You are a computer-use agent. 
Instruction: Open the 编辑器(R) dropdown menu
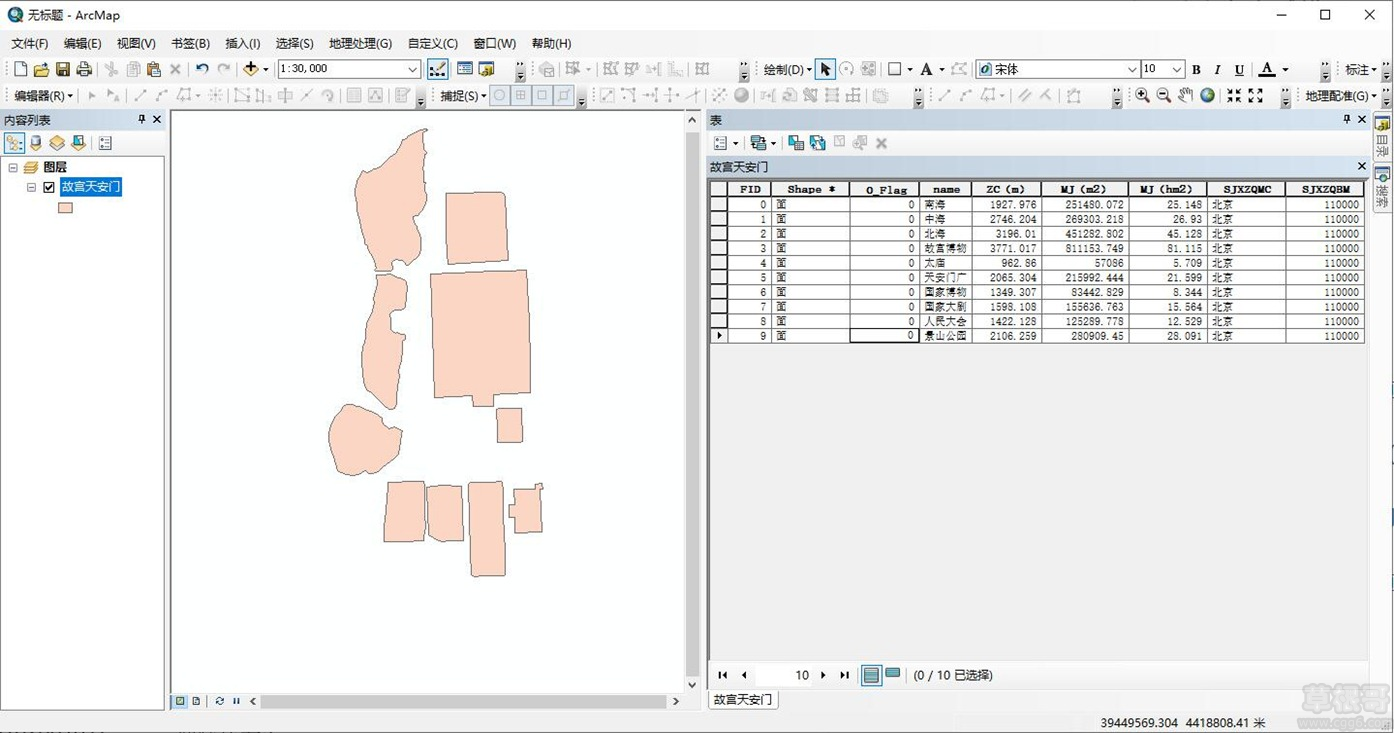[43, 96]
